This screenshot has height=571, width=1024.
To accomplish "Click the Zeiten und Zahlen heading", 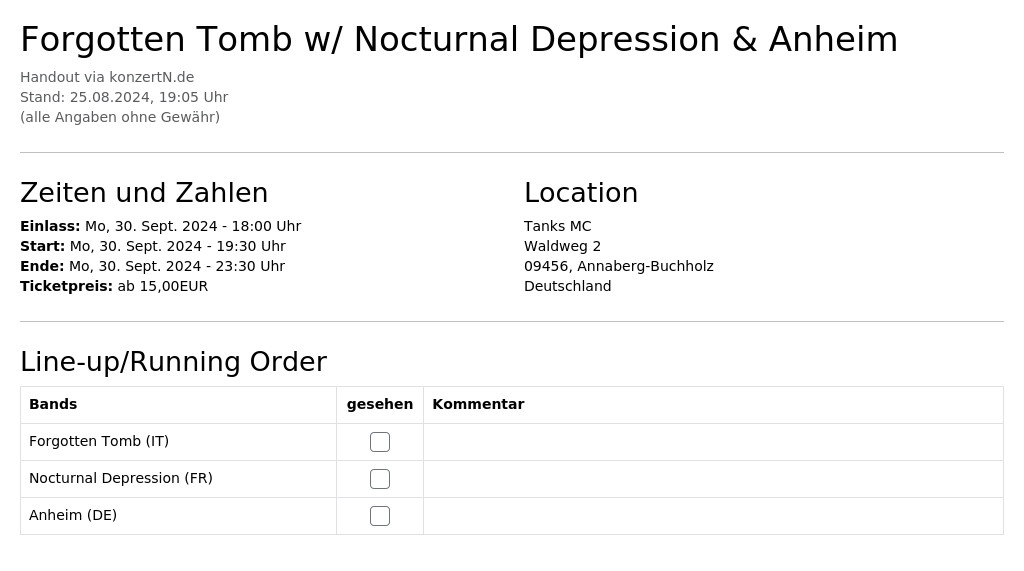I will [144, 193].
